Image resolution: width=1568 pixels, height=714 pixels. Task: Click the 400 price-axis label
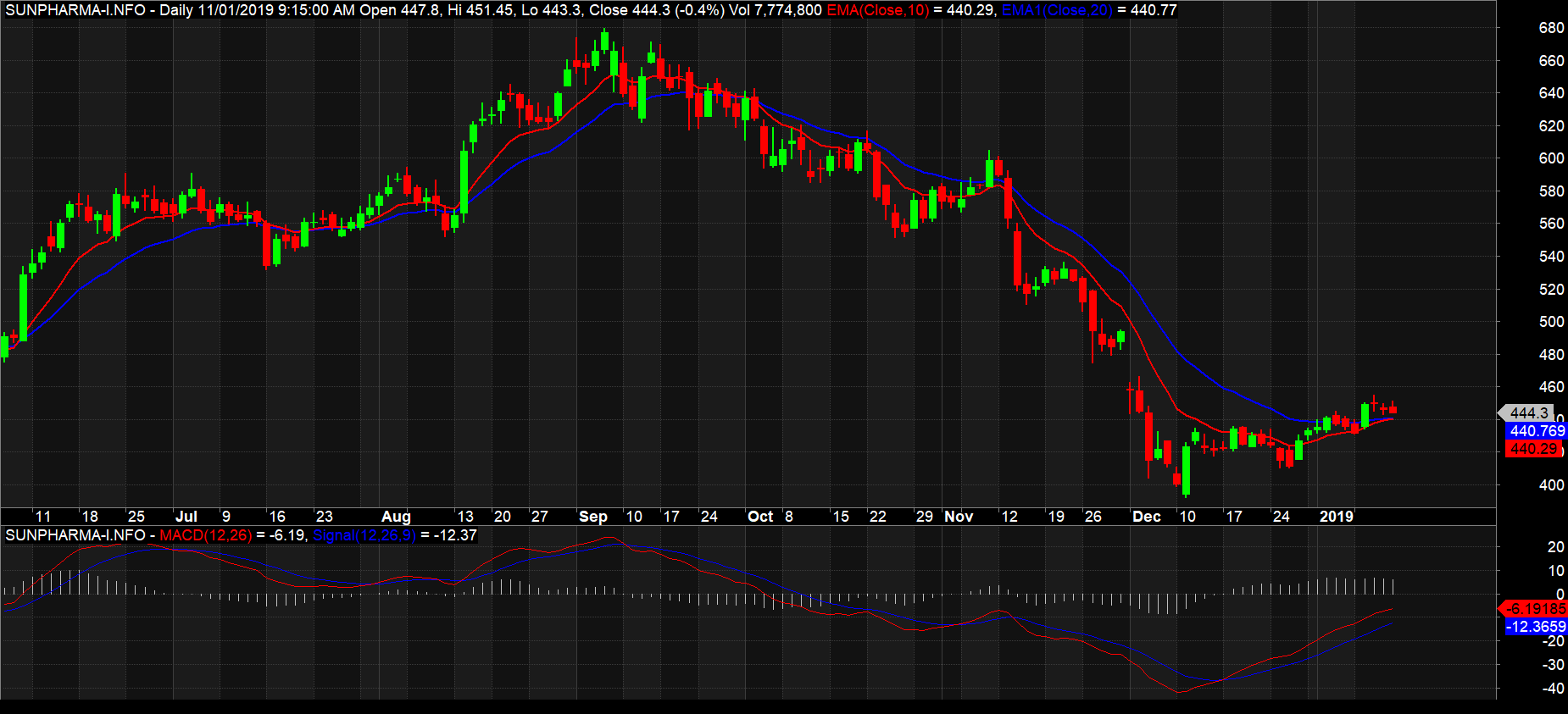(x=1551, y=485)
